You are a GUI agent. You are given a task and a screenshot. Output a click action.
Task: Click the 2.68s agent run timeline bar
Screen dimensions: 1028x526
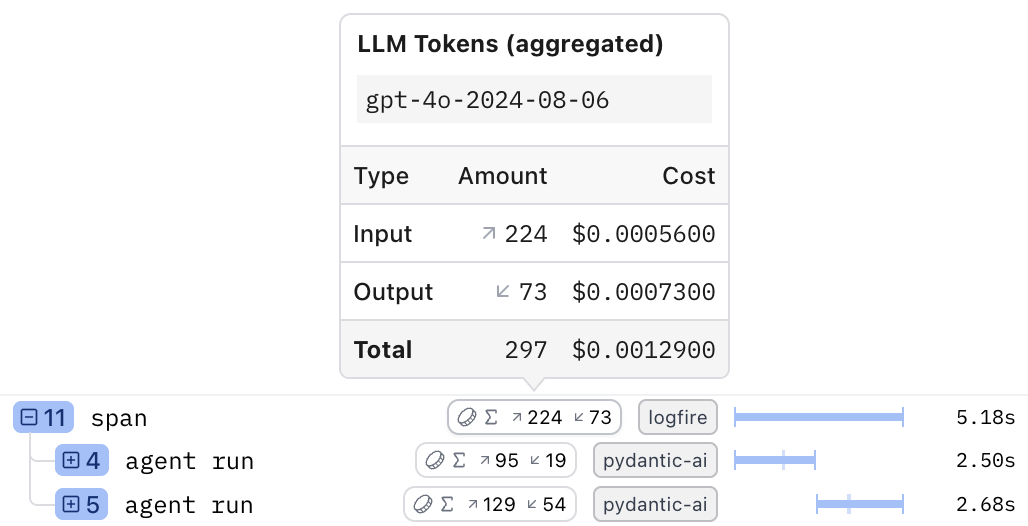pyautogui.click(x=860, y=505)
